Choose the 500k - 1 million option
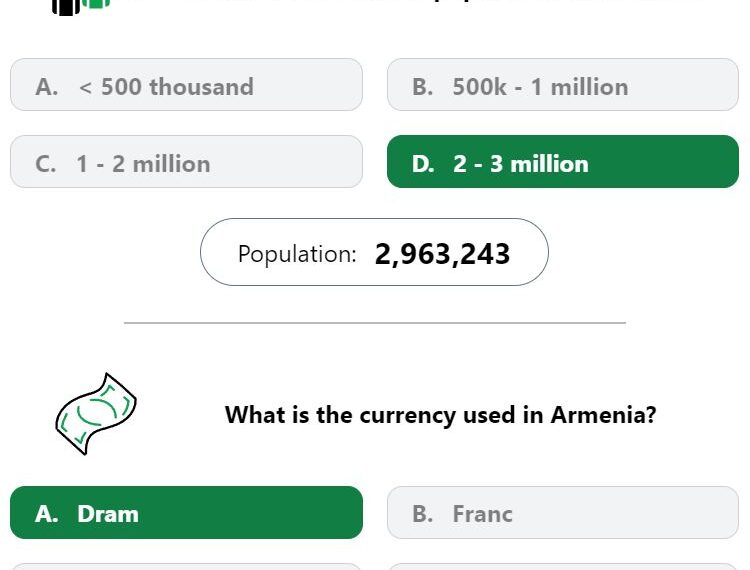 (x=563, y=85)
